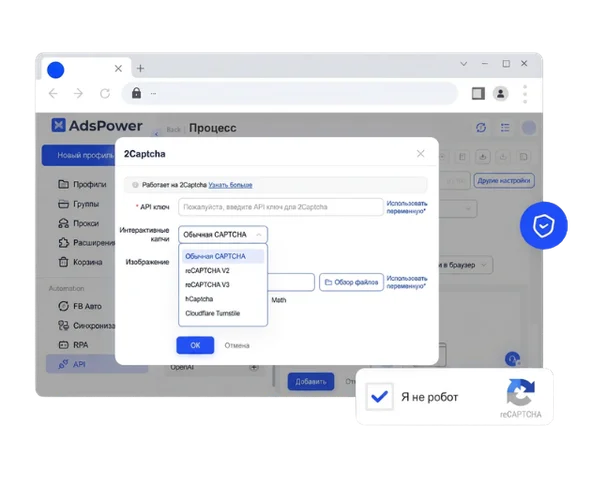The width and height of the screenshot is (606, 488).
Task: Reload the page with the refresh icon
Action: (x=105, y=94)
